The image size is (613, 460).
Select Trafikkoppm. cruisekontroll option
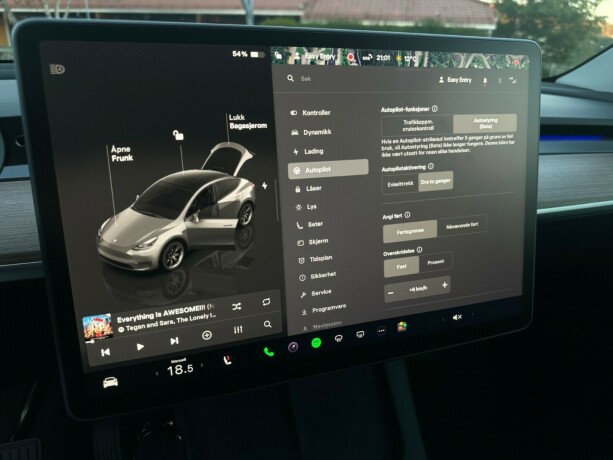pyautogui.click(x=417, y=125)
